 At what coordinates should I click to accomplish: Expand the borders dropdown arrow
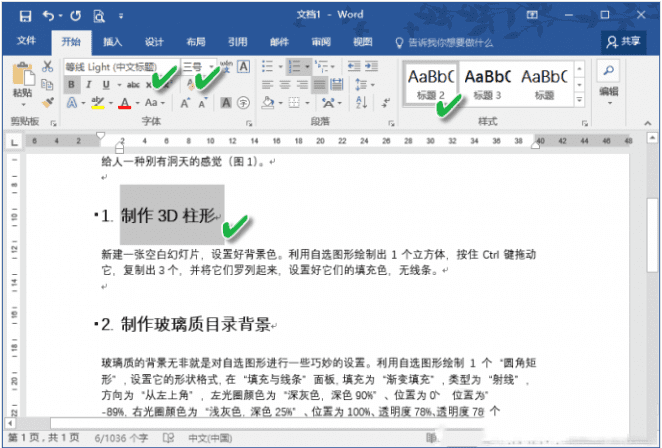pyautogui.click(x=307, y=103)
